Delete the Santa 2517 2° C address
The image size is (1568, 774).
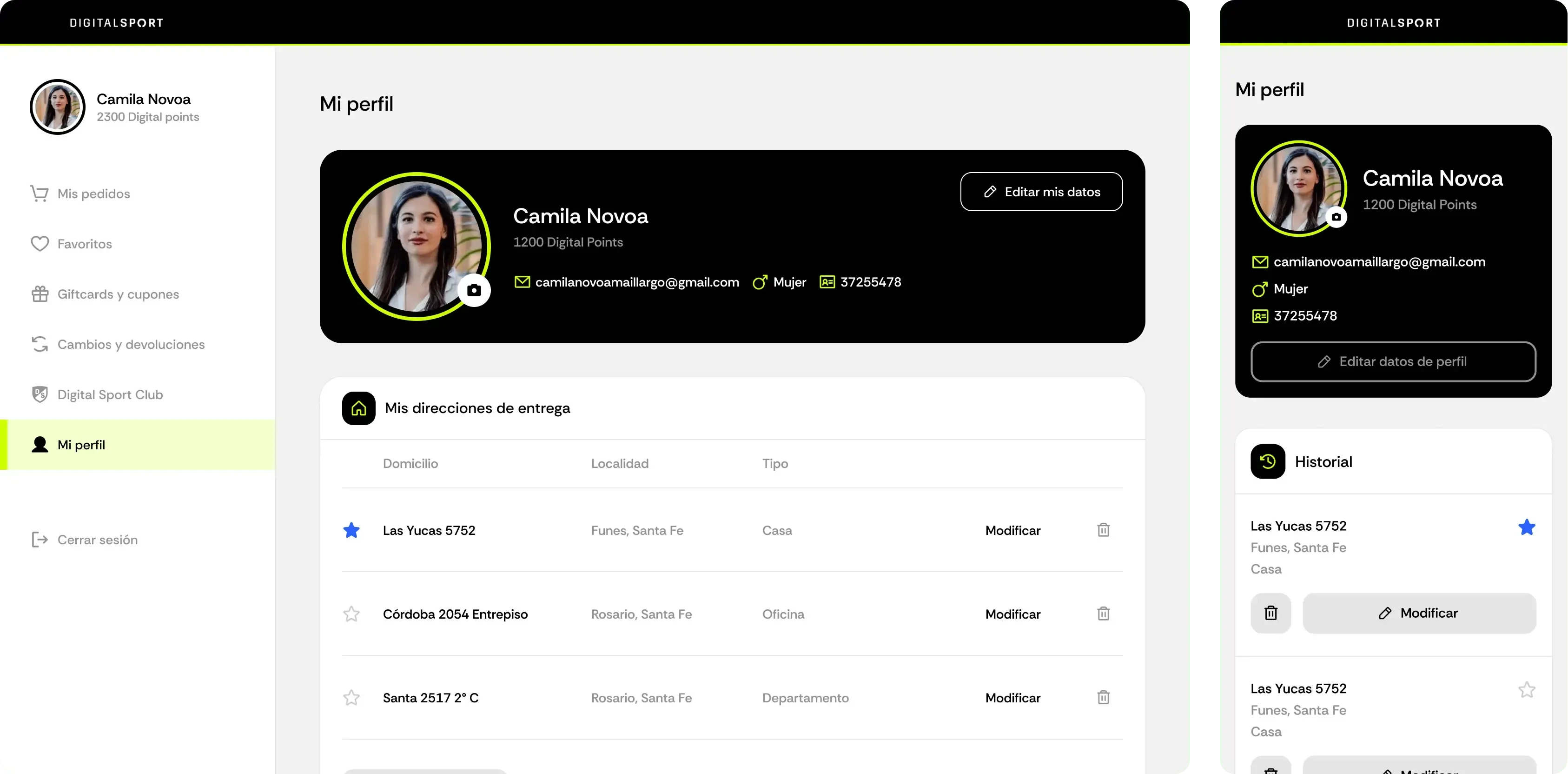tap(1103, 697)
